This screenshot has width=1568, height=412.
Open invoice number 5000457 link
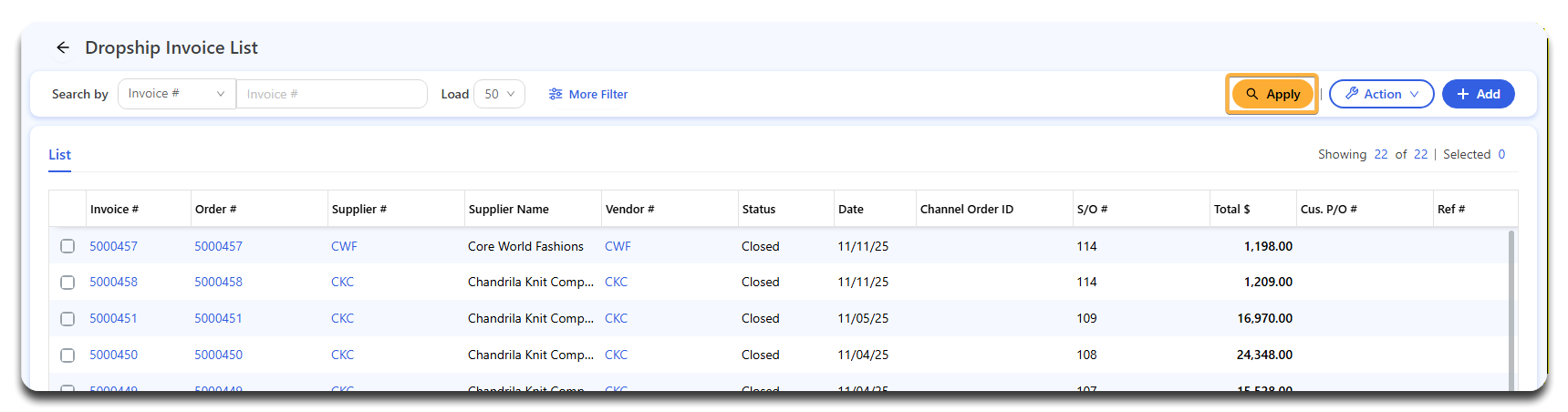coord(113,246)
